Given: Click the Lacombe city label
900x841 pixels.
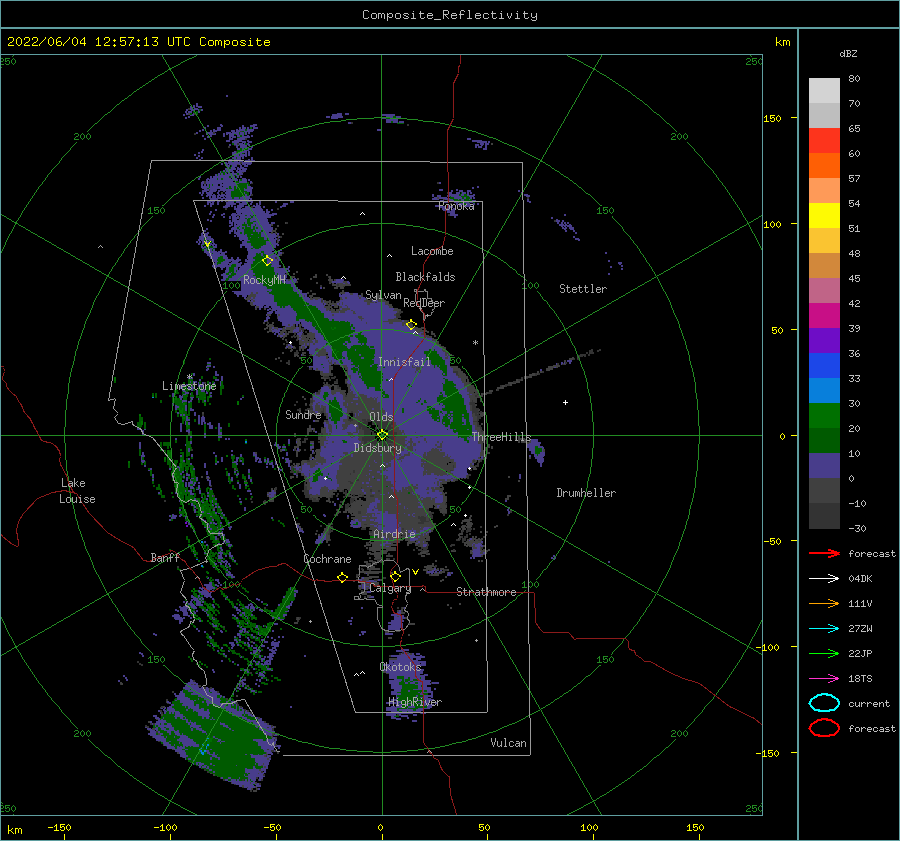Looking at the screenshot, I should (432, 251).
